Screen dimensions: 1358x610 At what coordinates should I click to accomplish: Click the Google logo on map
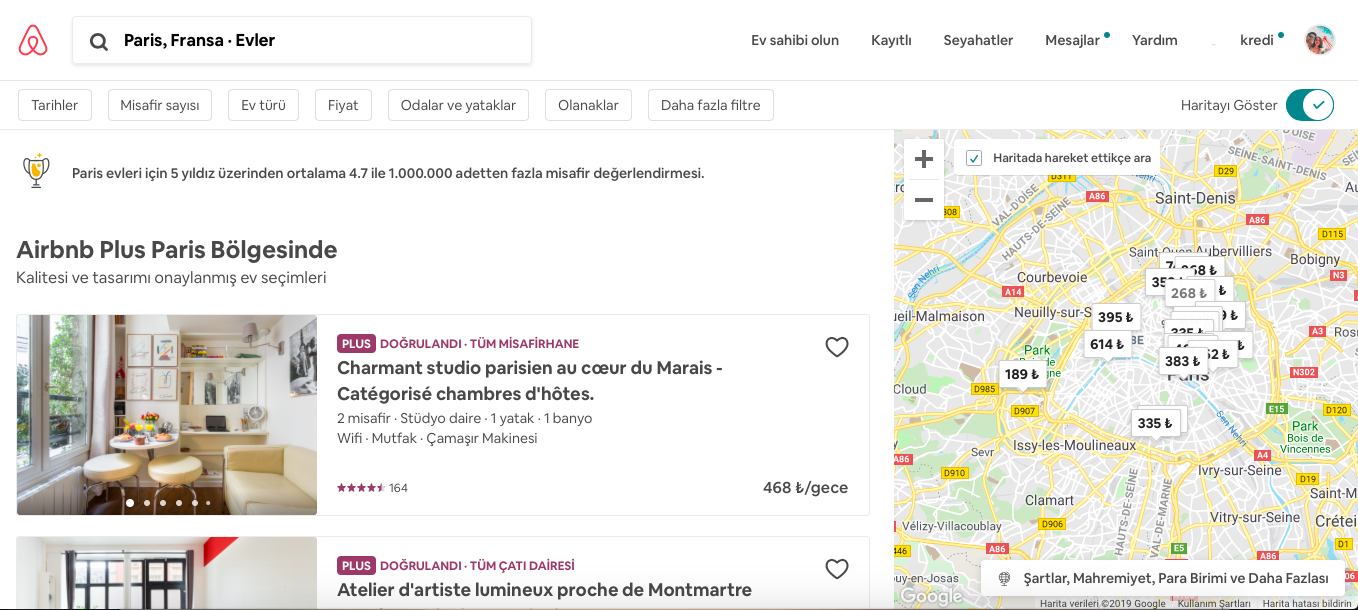pyautogui.click(x=930, y=596)
